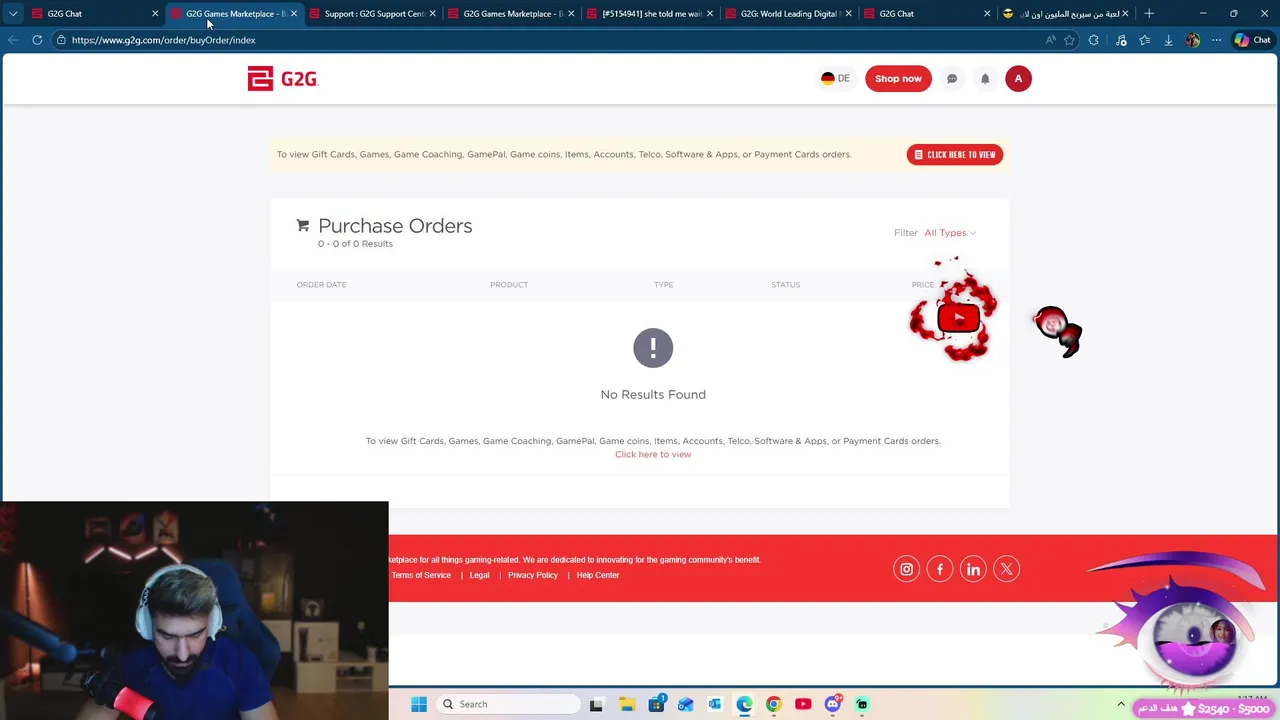Follow the 'Click here to view' link
Image resolution: width=1280 pixels, height=720 pixels.
click(x=653, y=455)
